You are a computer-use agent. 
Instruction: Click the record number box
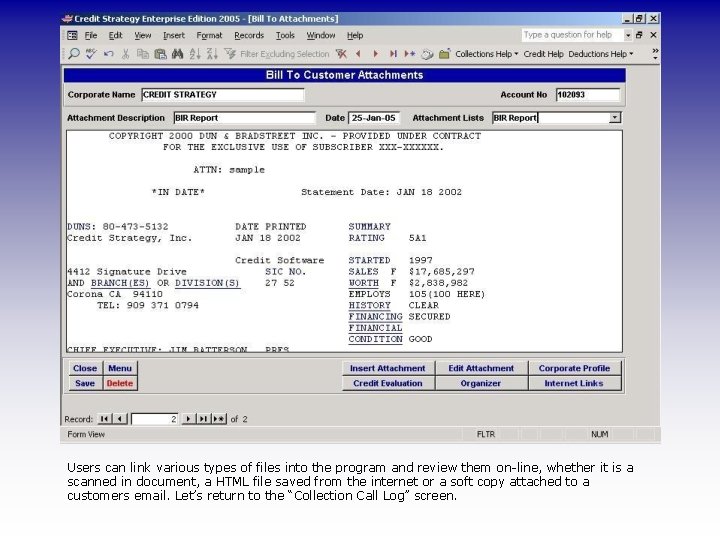[x=155, y=419]
